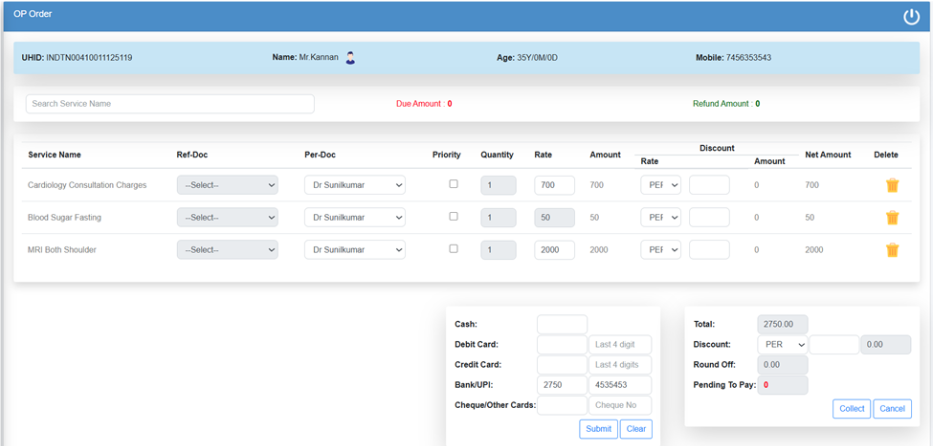This screenshot has height=446, width=936.
Task: Click the Search Service Name field
Action: (170, 104)
